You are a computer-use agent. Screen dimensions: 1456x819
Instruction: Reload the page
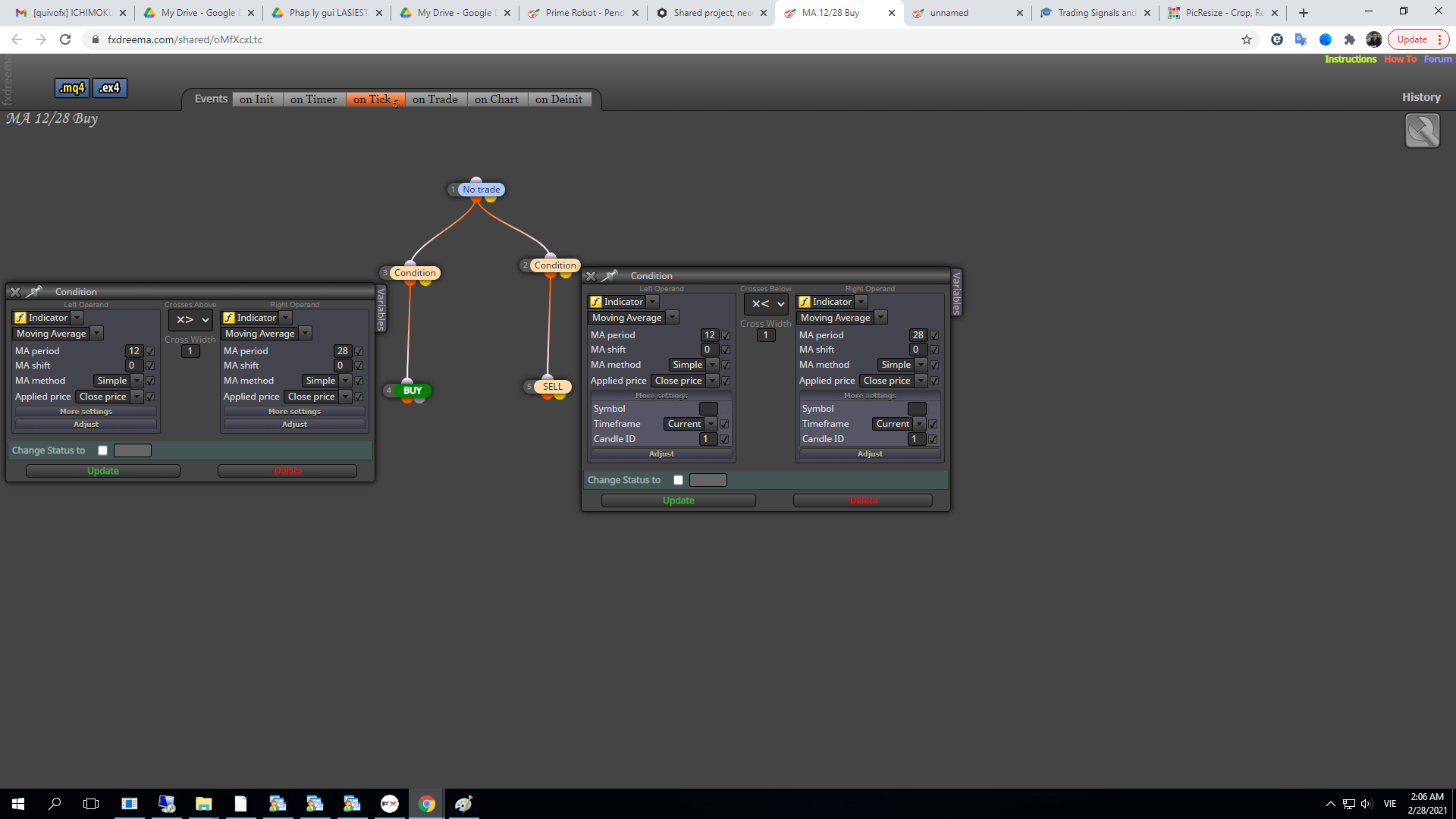pyautogui.click(x=65, y=39)
